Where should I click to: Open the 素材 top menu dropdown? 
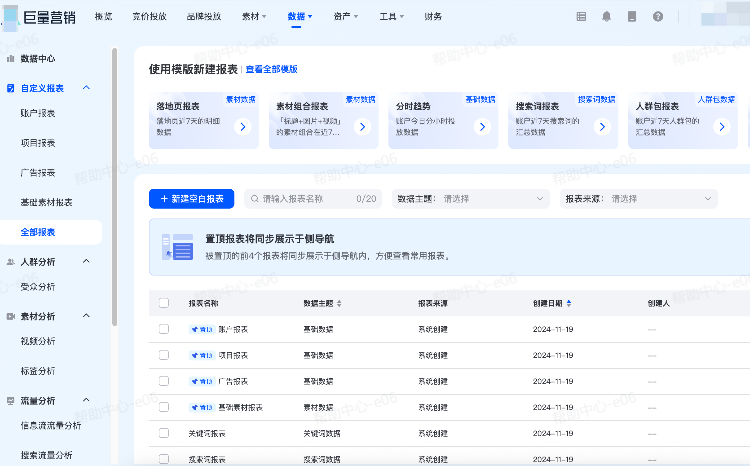coord(254,16)
